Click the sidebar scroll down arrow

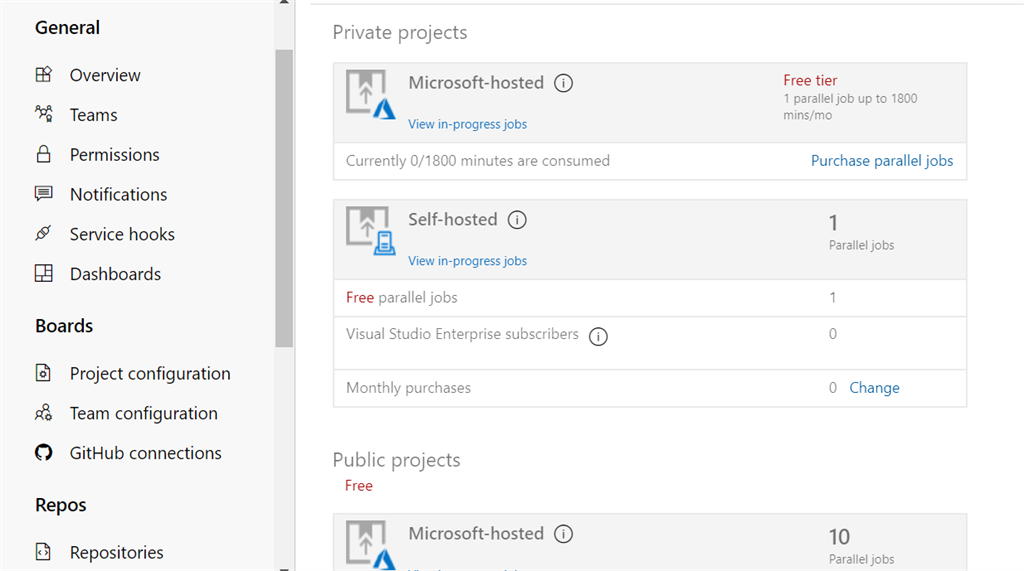(284, 568)
